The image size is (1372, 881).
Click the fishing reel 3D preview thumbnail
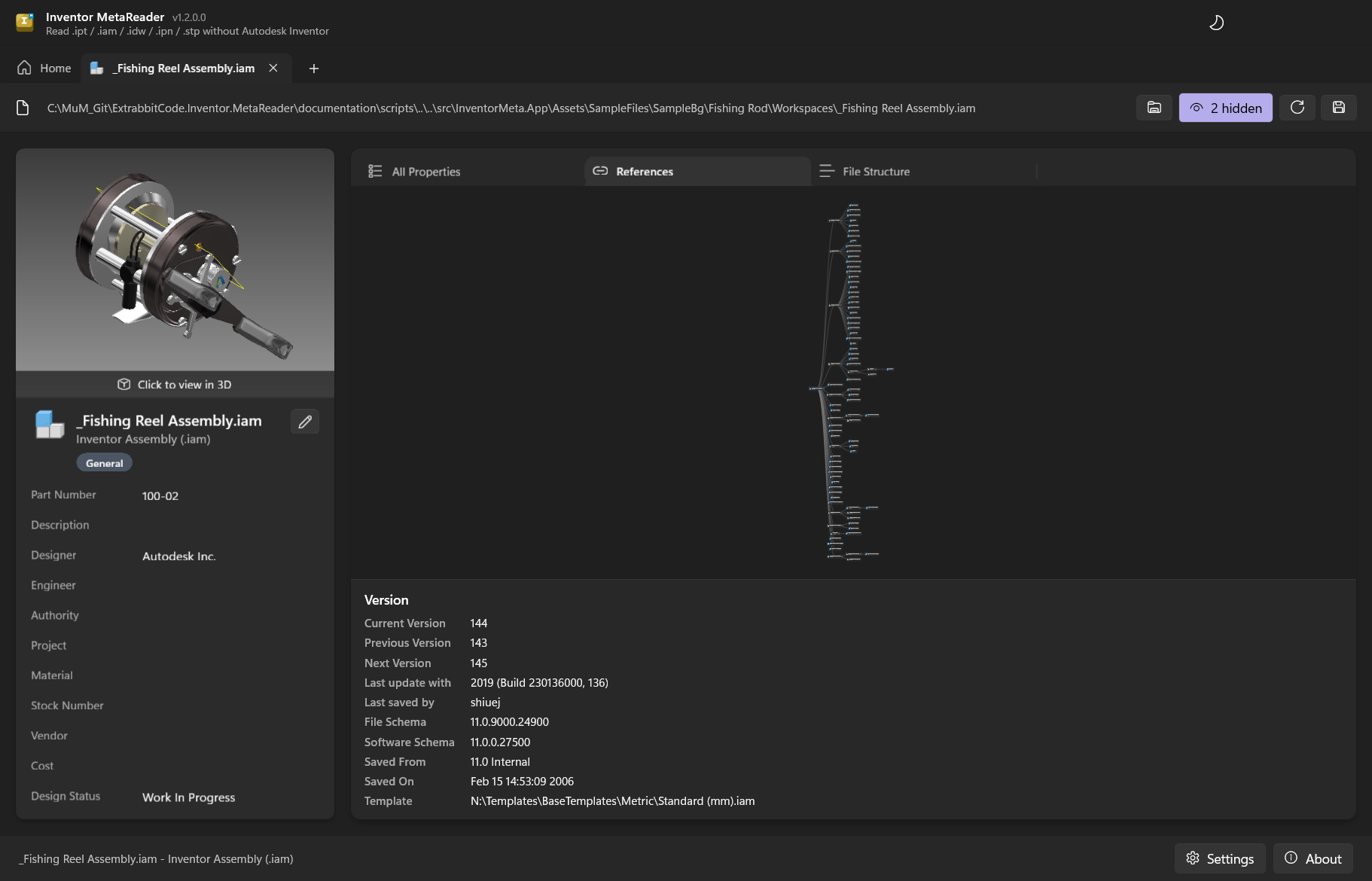[175, 260]
